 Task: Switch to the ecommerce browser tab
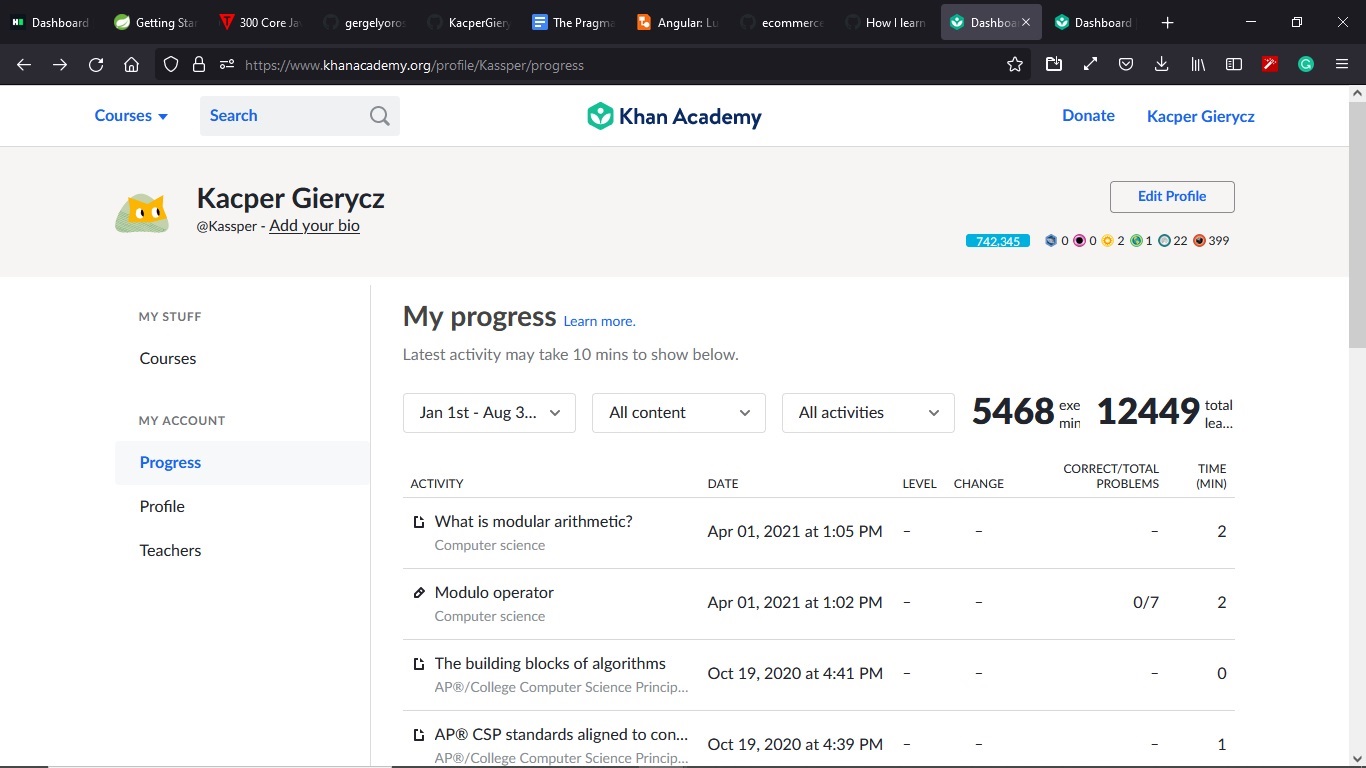pos(782,22)
